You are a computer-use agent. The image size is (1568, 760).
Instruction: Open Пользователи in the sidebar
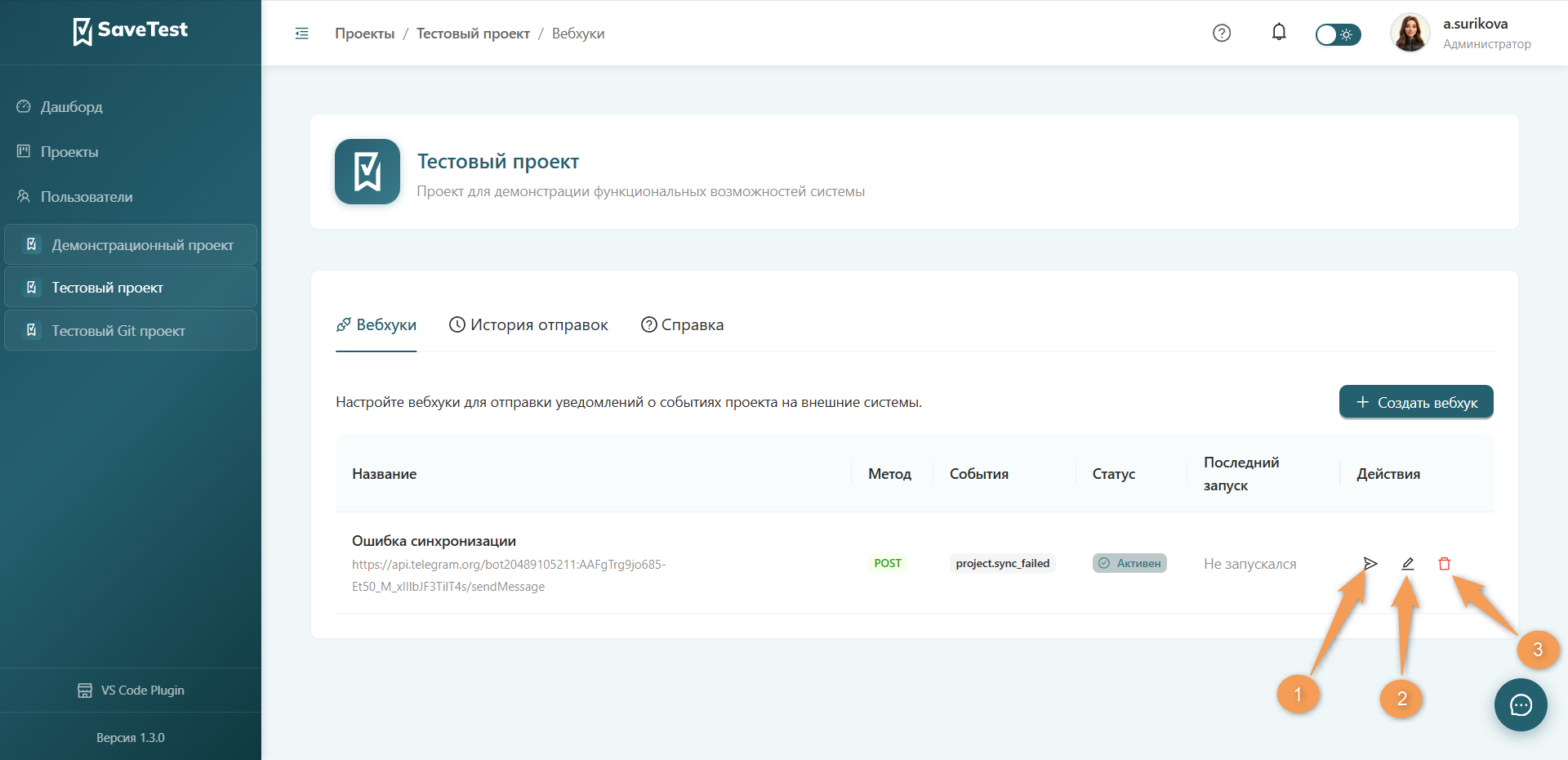86,196
